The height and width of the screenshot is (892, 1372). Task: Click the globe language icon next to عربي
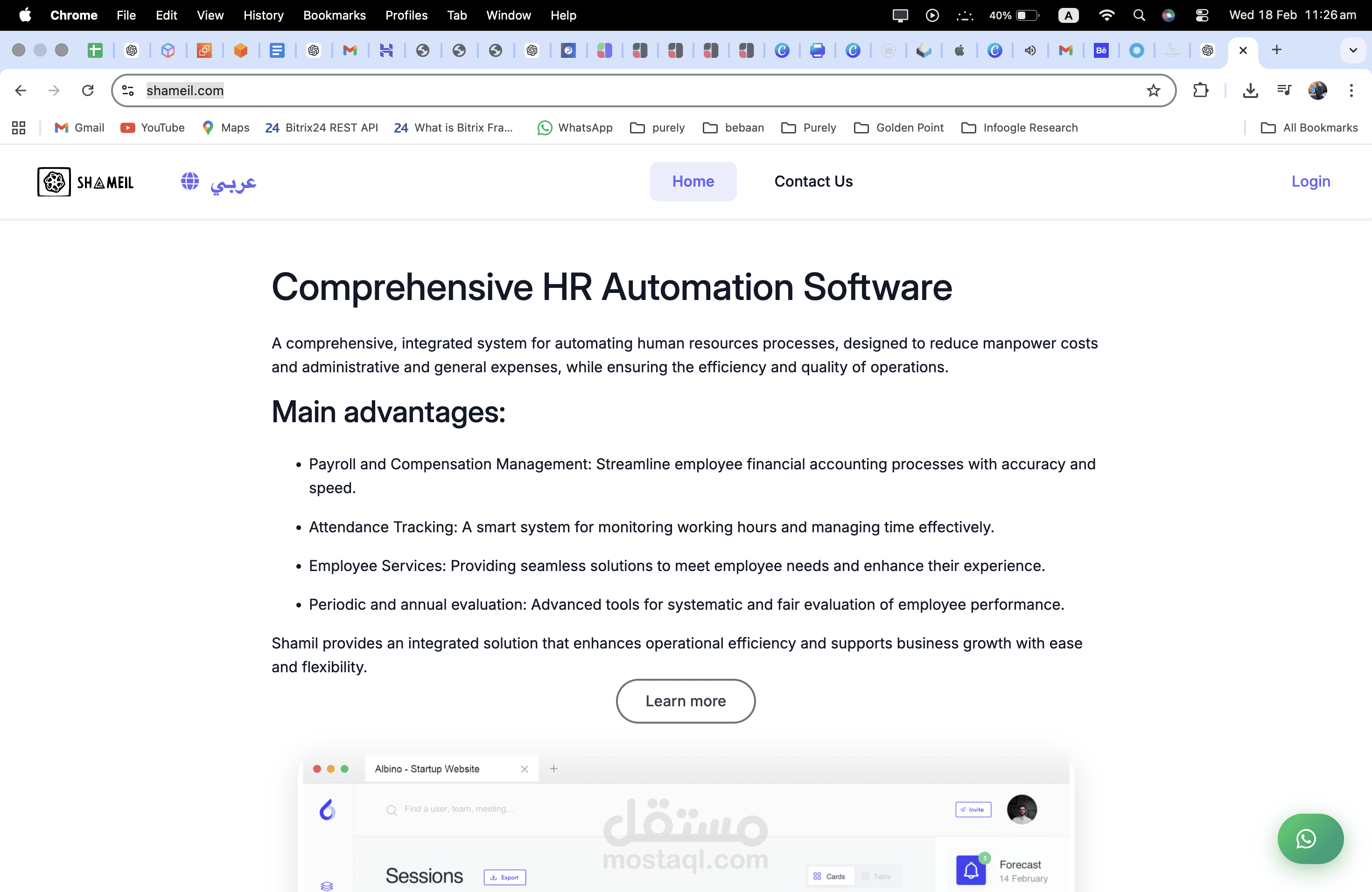pyautogui.click(x=189, y=181)
